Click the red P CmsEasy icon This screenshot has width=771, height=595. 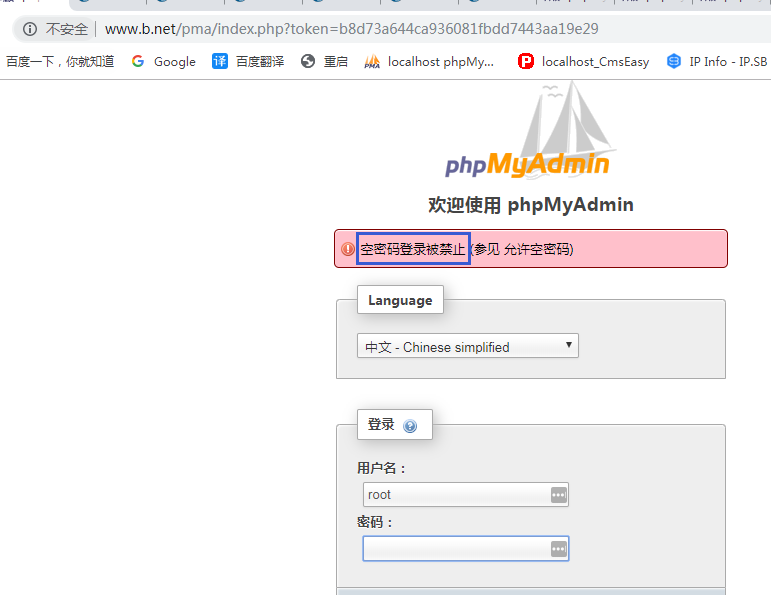click(526, 61)
